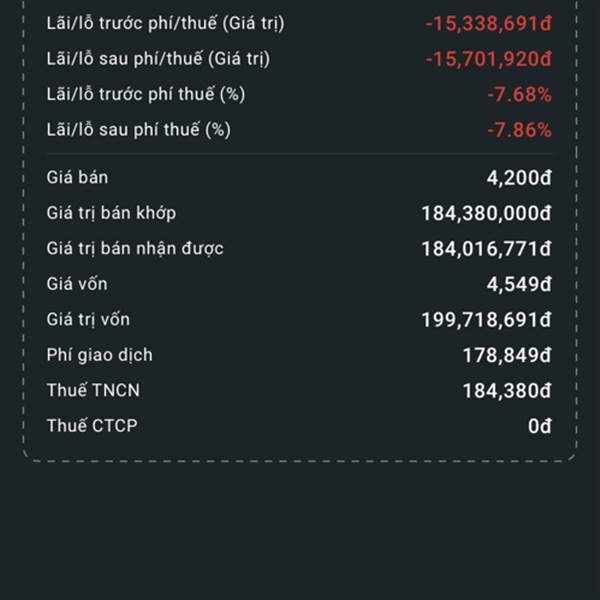600x600 pixels.
Task: Click the 199,718,691đ cost value
Action: pyautogui.click(x=486, y=320)
